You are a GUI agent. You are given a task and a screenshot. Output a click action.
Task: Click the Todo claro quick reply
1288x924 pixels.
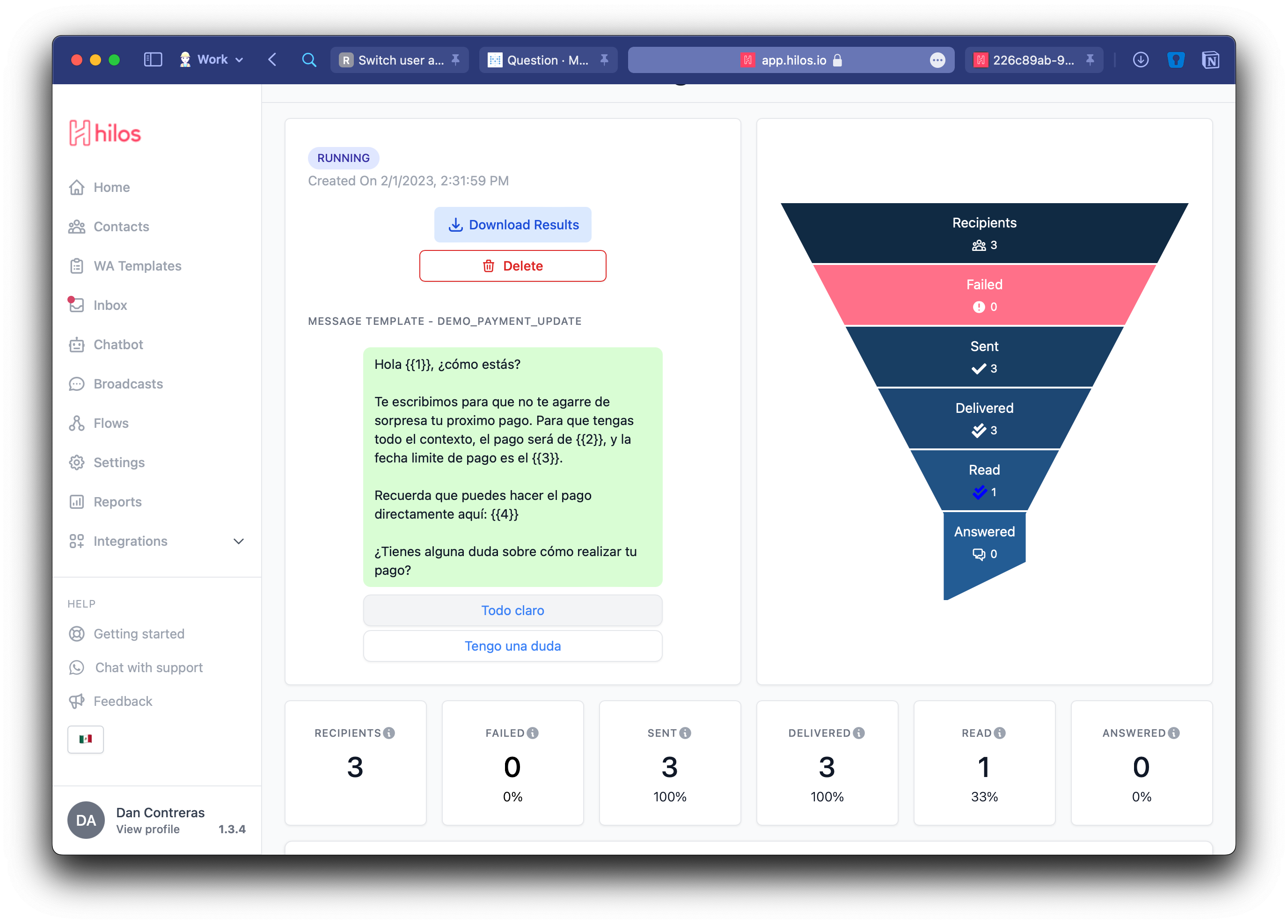(512, 610)
